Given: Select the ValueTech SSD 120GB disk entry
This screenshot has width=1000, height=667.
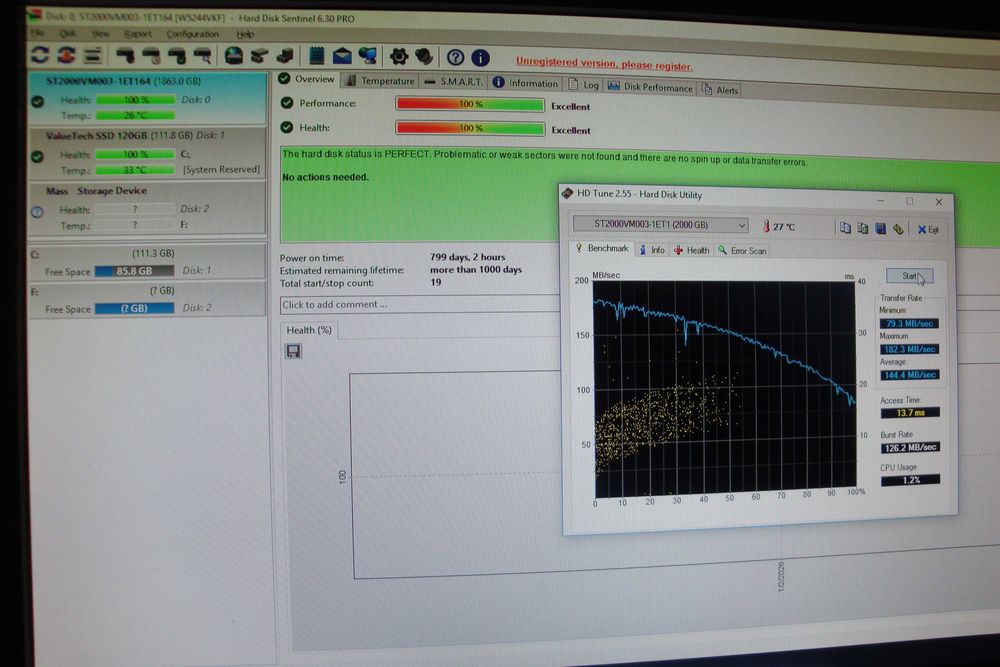Looking at the screenshot, I should [x=147, y=153].
